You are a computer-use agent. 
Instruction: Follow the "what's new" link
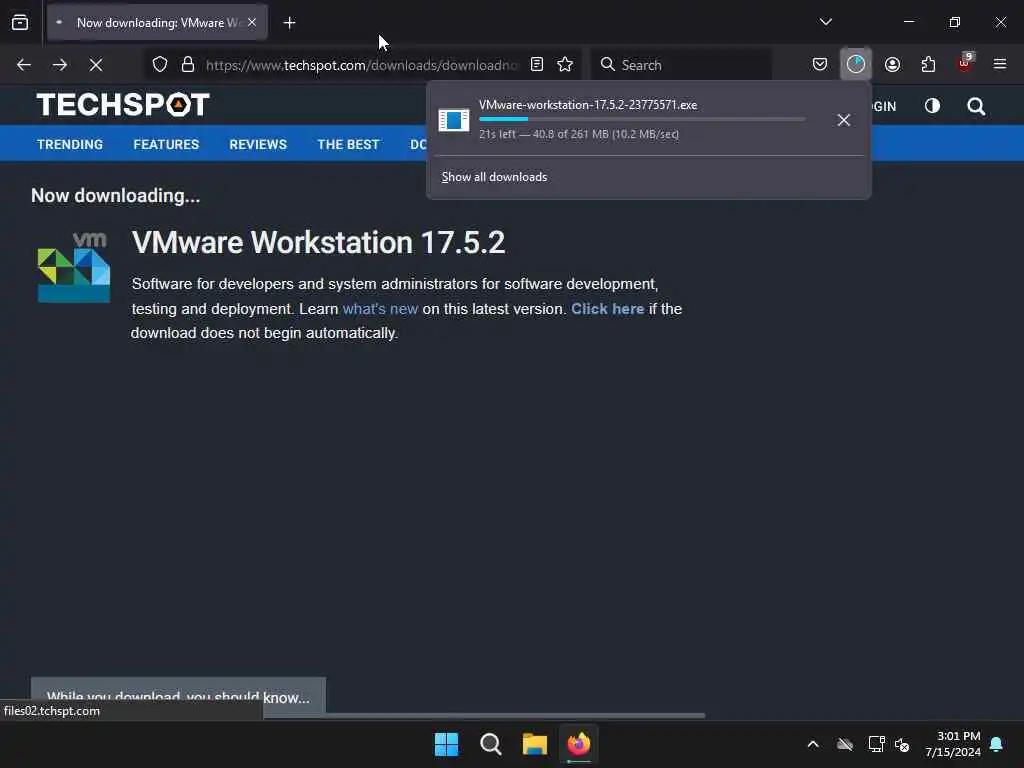tap(380, 309)
